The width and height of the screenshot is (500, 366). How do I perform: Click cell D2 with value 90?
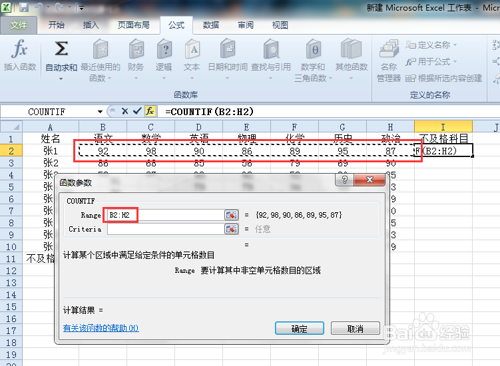199,151
